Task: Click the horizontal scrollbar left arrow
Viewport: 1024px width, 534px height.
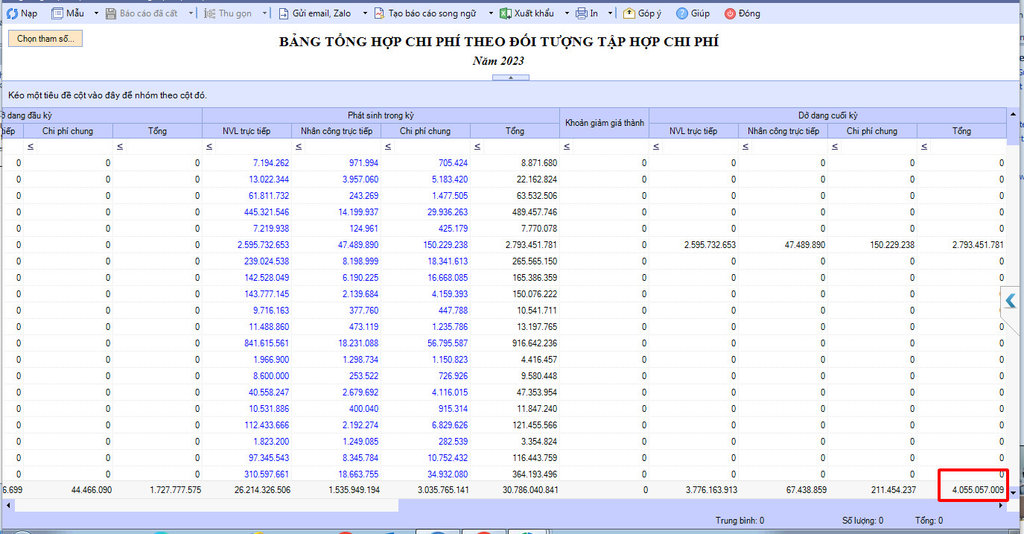Action: [8, 505]
